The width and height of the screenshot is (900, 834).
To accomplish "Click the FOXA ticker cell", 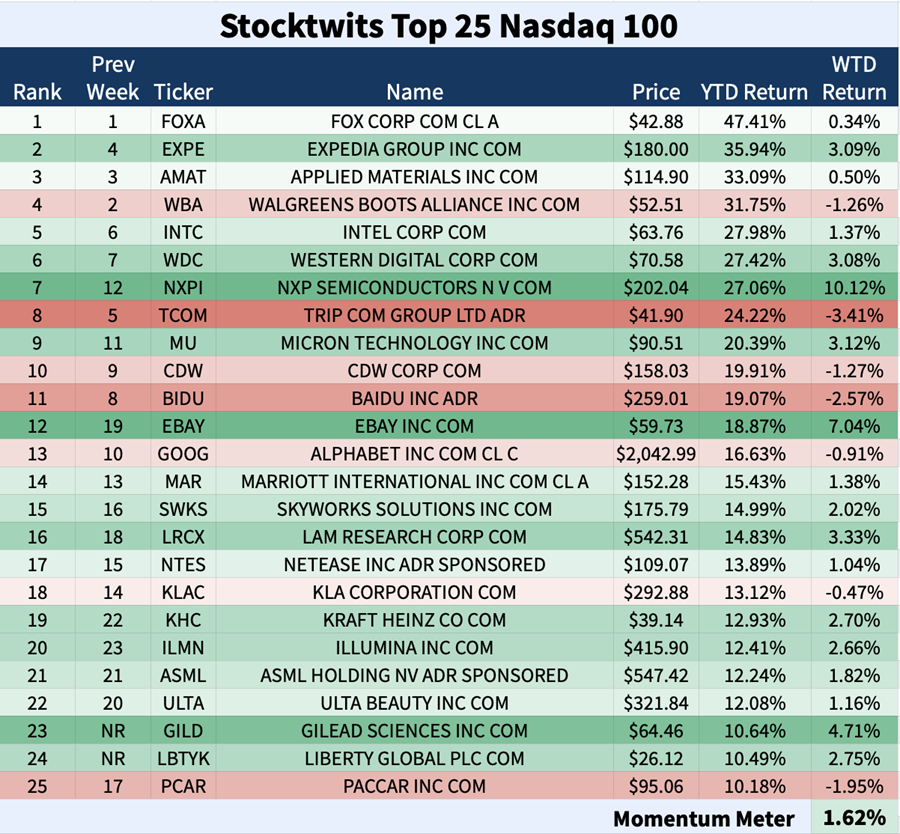I will (183, 122).
